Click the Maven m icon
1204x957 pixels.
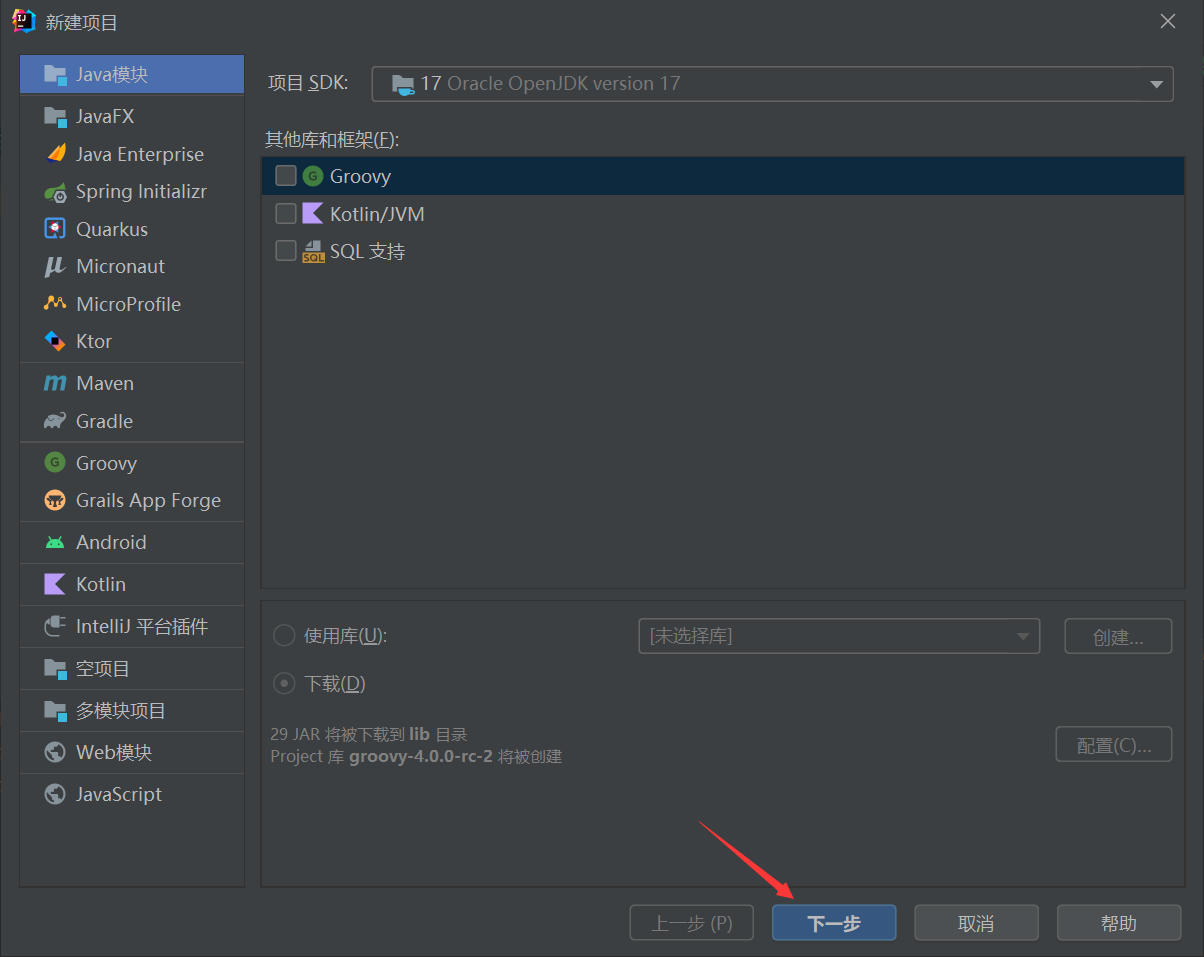(x=55, y=384)
